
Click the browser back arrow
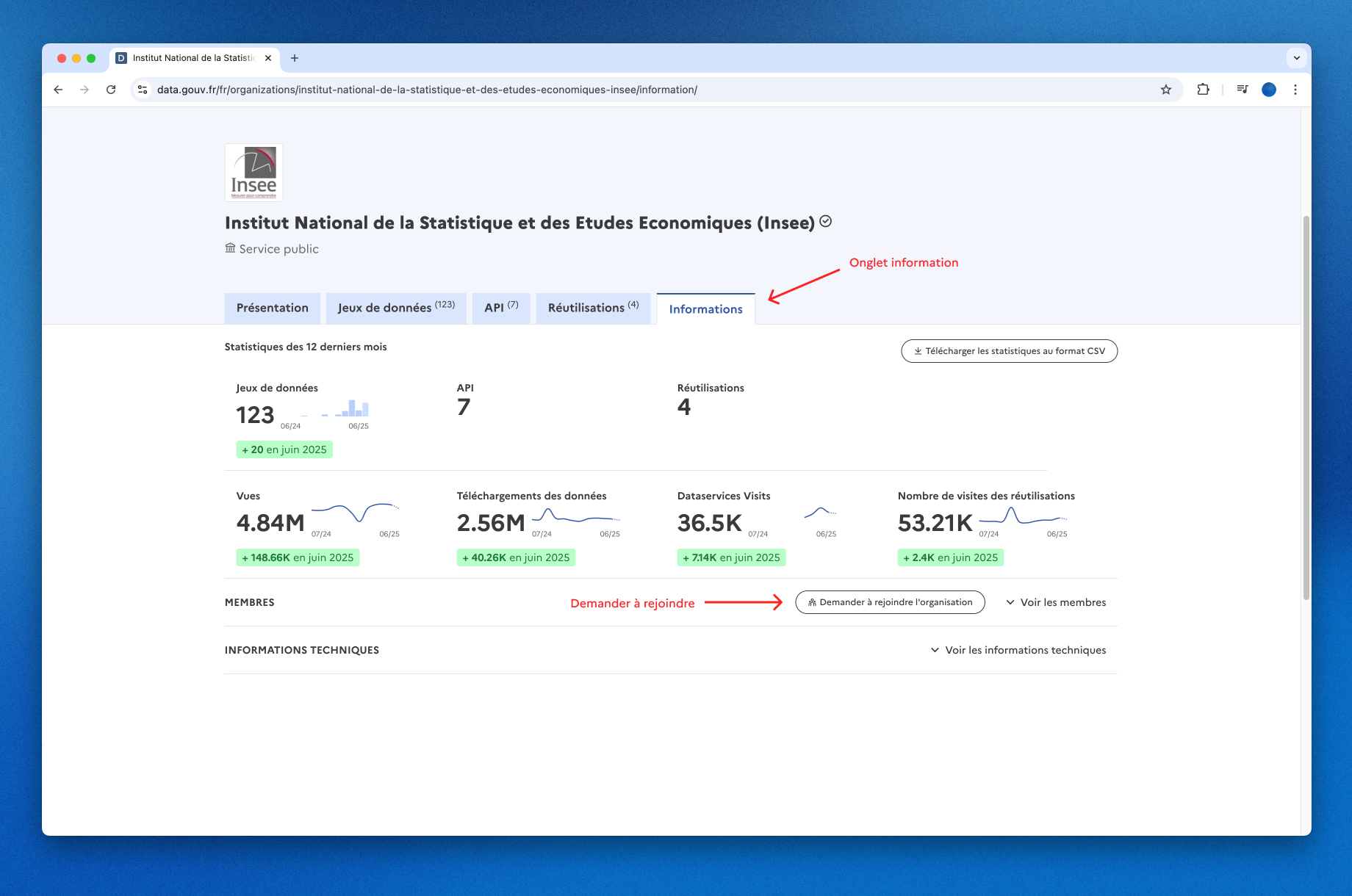(x=58, y=90)
